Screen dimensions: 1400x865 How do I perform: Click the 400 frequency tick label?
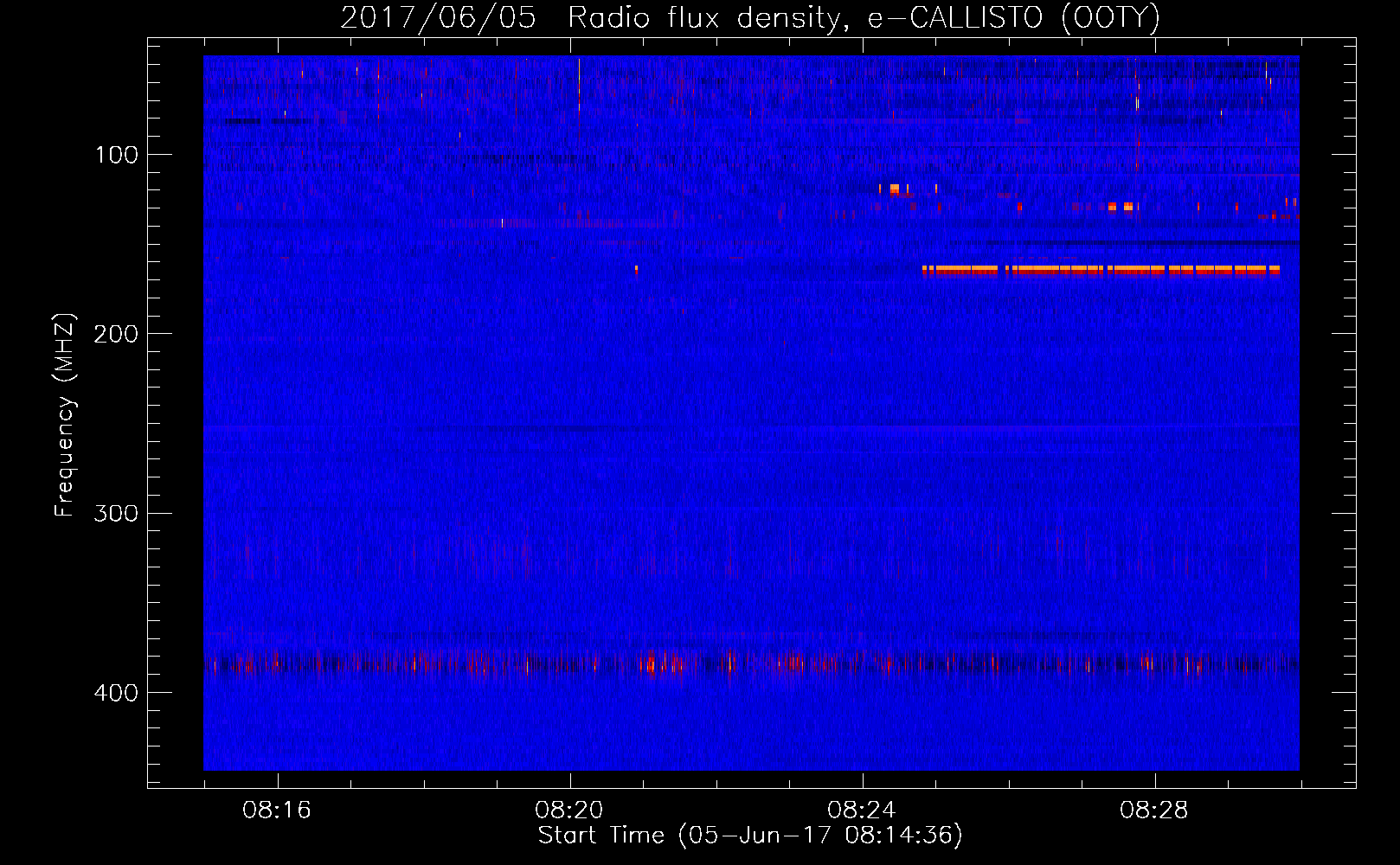point(117,693)
